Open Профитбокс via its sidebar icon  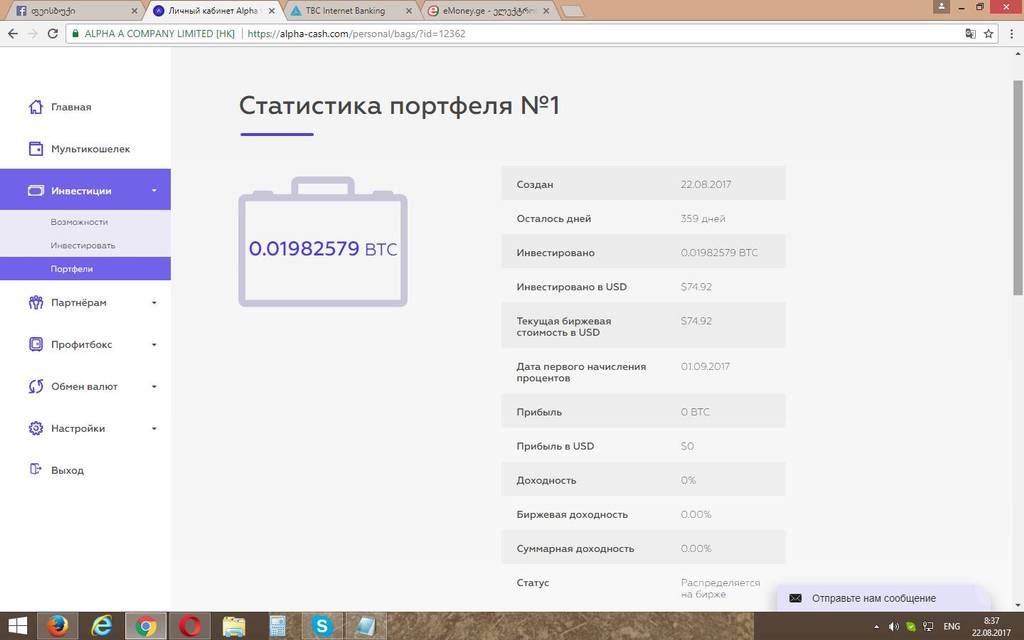[34, 344]
